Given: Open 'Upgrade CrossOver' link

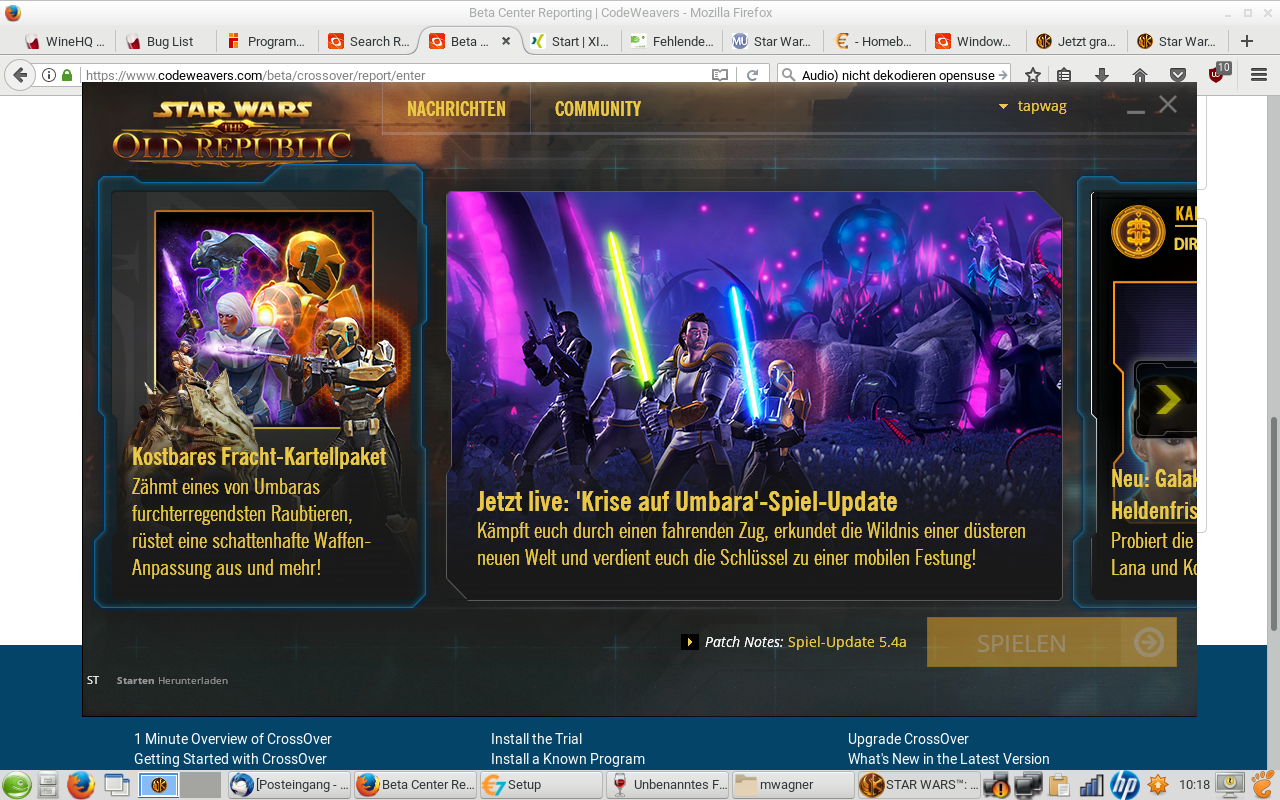Looking at the screenshot, I should tap(908, 739).
